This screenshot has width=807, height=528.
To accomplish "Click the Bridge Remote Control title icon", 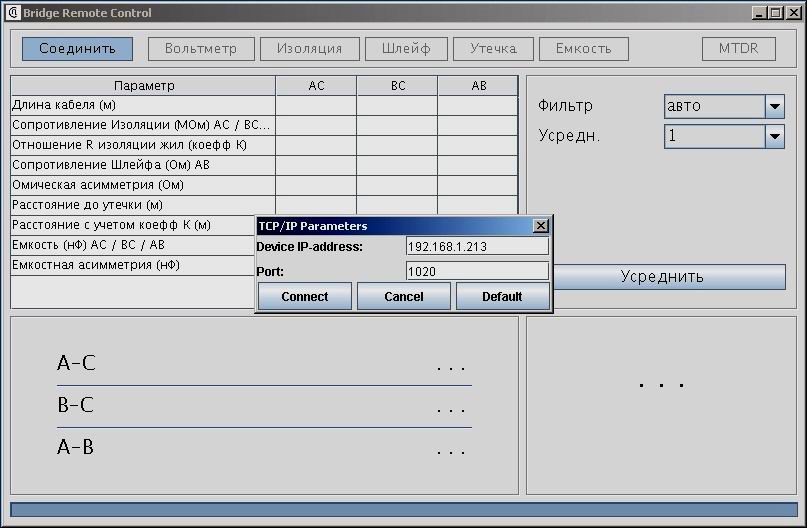I will tap(13, 13).
